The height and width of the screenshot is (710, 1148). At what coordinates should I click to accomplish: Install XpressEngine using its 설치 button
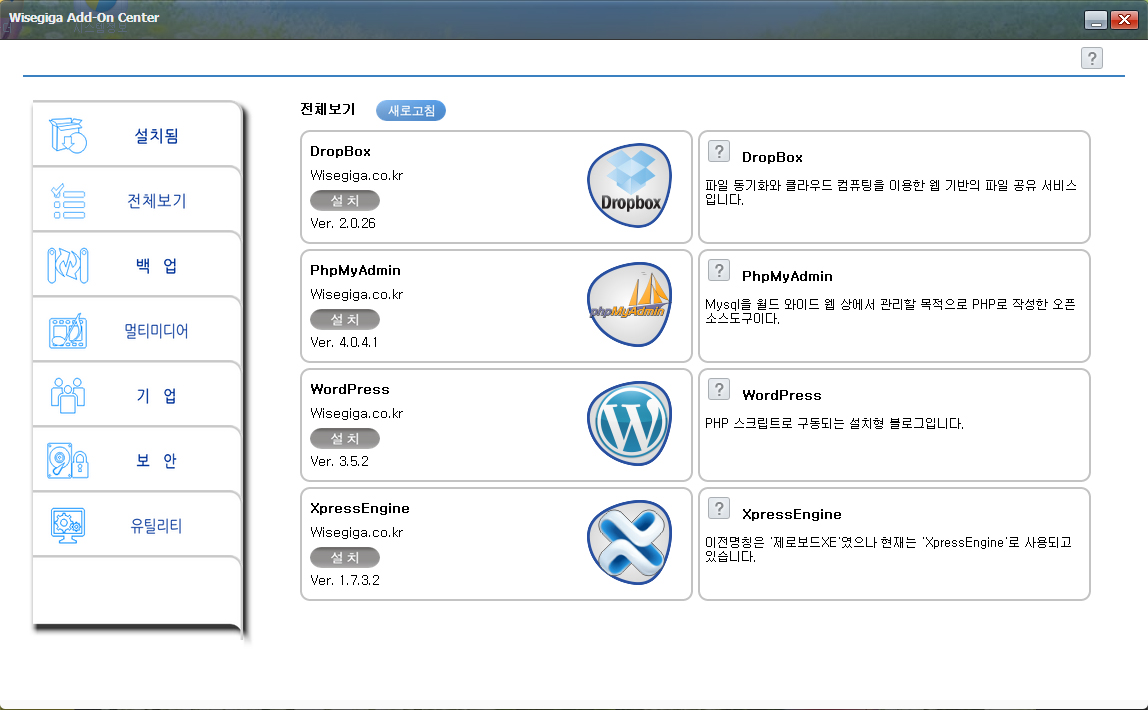(x=345, y=557)
